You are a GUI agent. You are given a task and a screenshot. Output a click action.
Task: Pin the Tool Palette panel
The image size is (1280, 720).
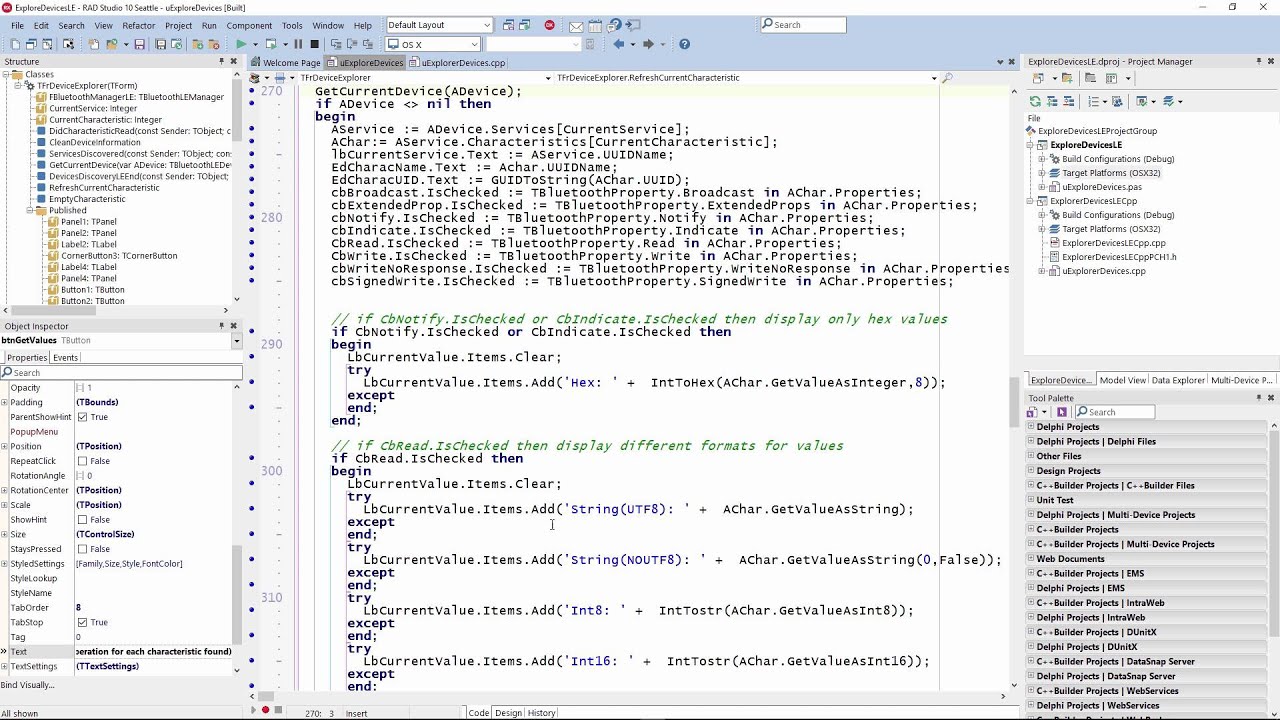(x=1259, y=398)
